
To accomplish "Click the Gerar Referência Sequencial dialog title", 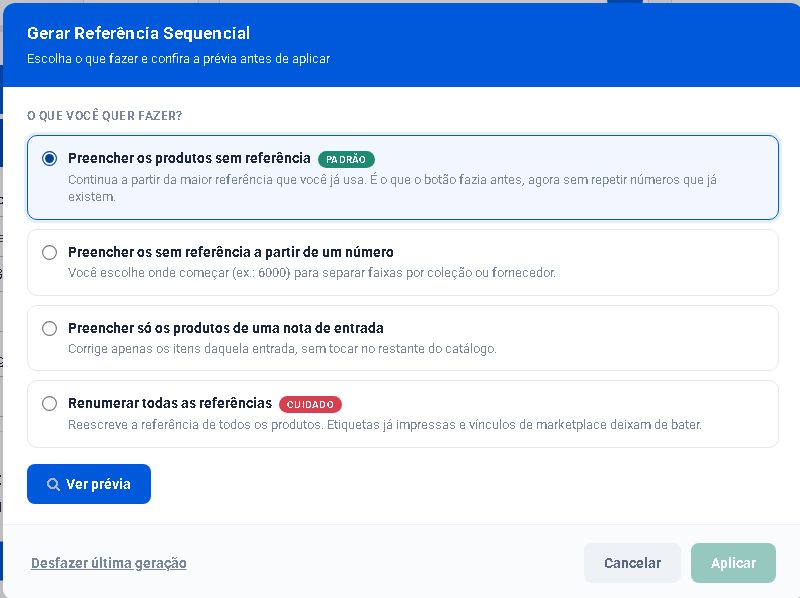I will [x=138, y=33].
